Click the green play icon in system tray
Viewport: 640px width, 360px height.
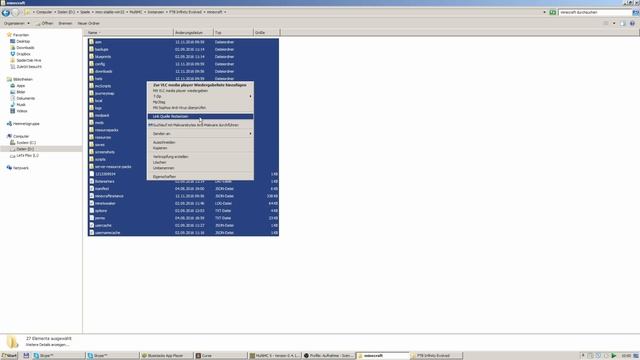coord(613,356)
